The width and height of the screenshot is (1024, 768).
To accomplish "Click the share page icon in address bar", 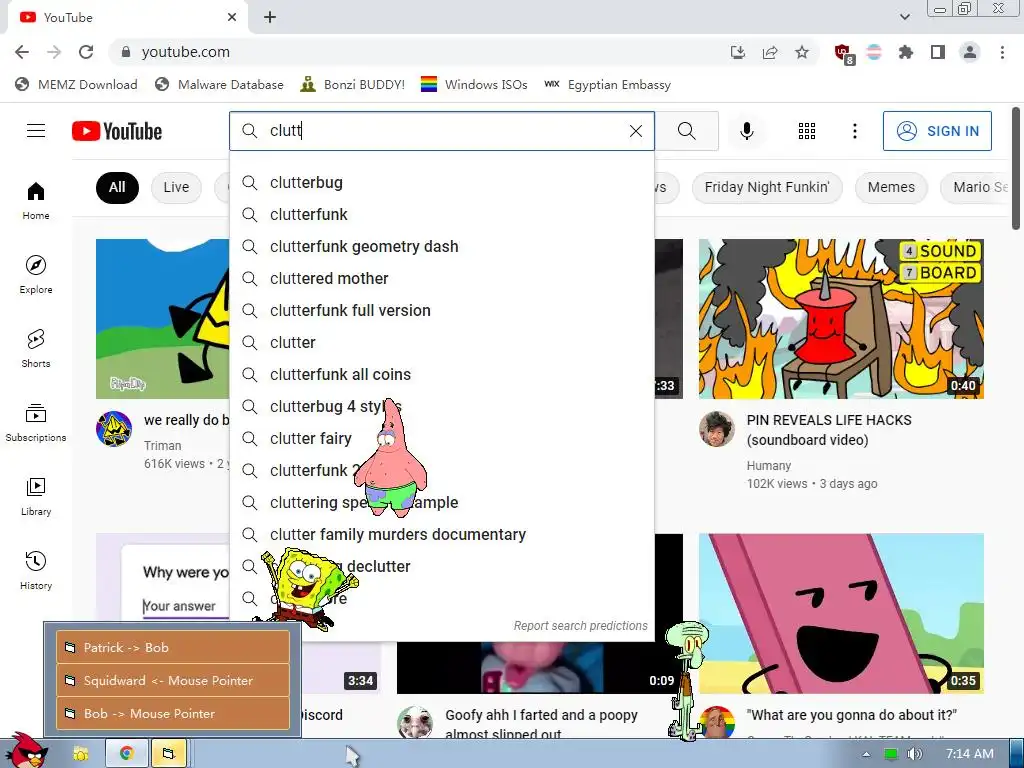I will pyautogui.click(x=770, y=52).
